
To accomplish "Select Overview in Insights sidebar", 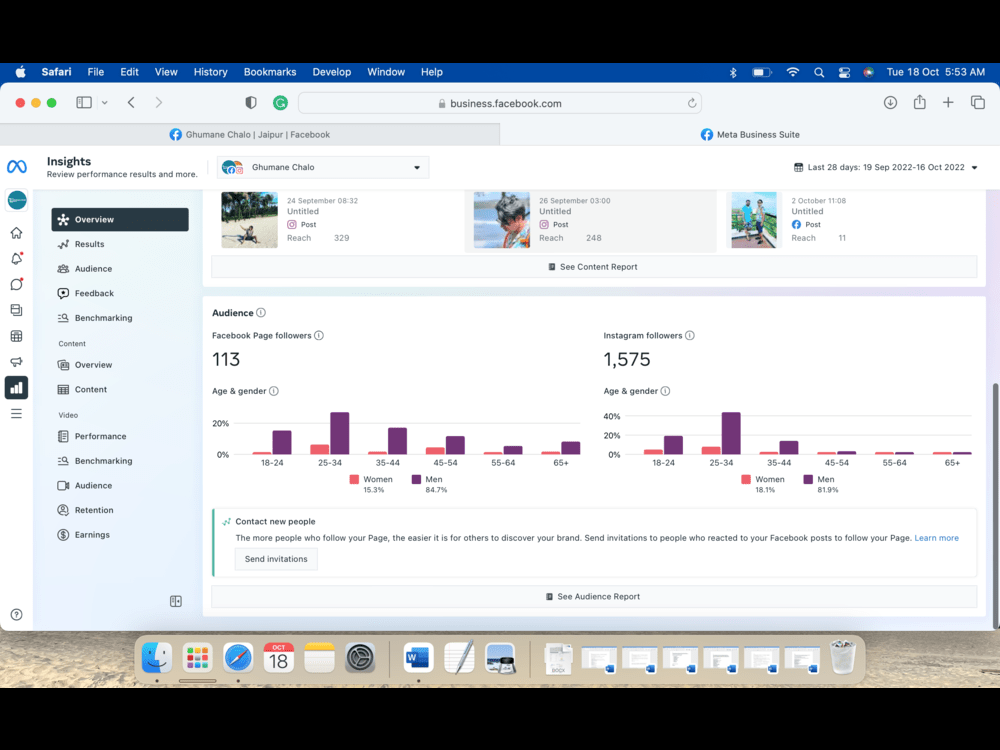I will click(x=120, y=219).
